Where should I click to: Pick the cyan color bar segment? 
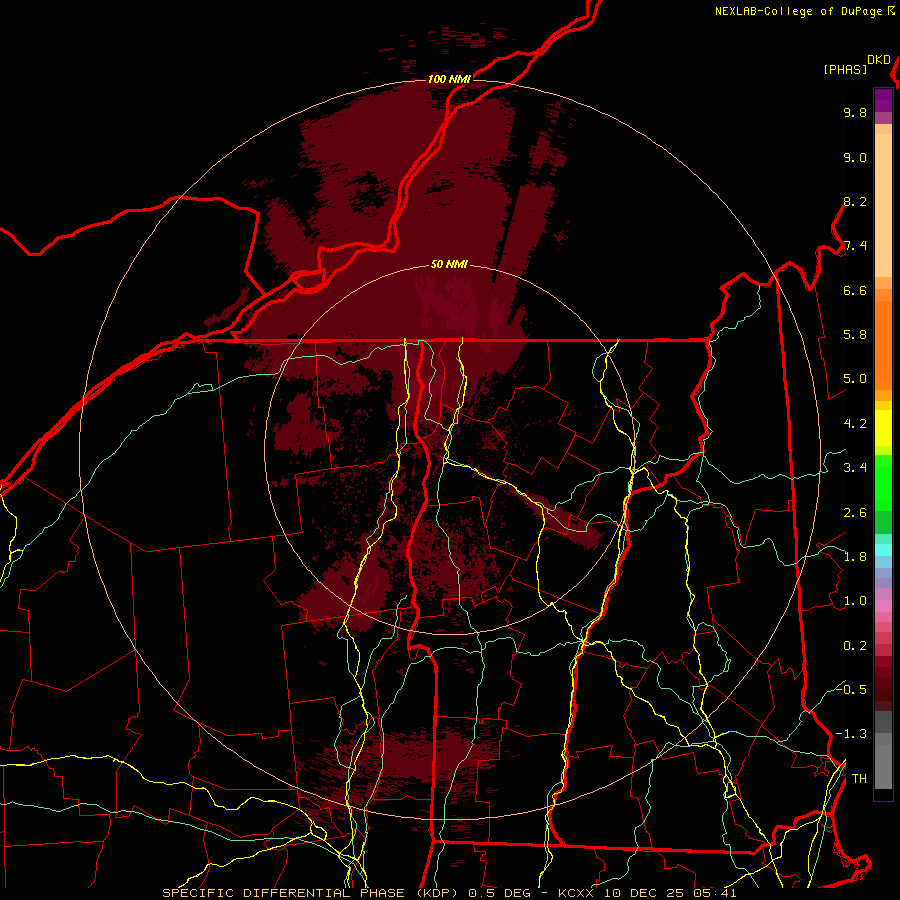pos(883,550)
